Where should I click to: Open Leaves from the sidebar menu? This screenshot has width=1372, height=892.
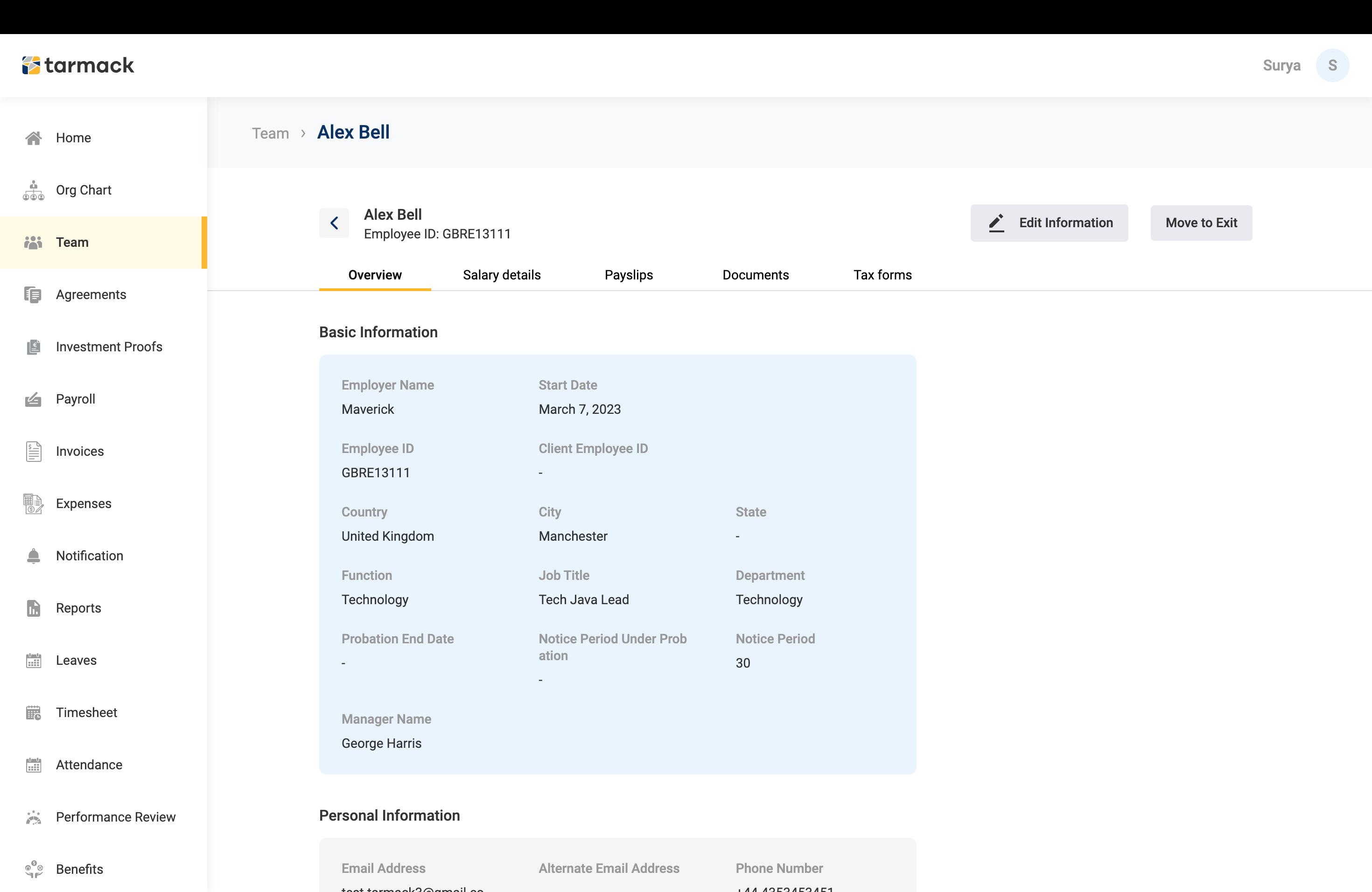76,660
